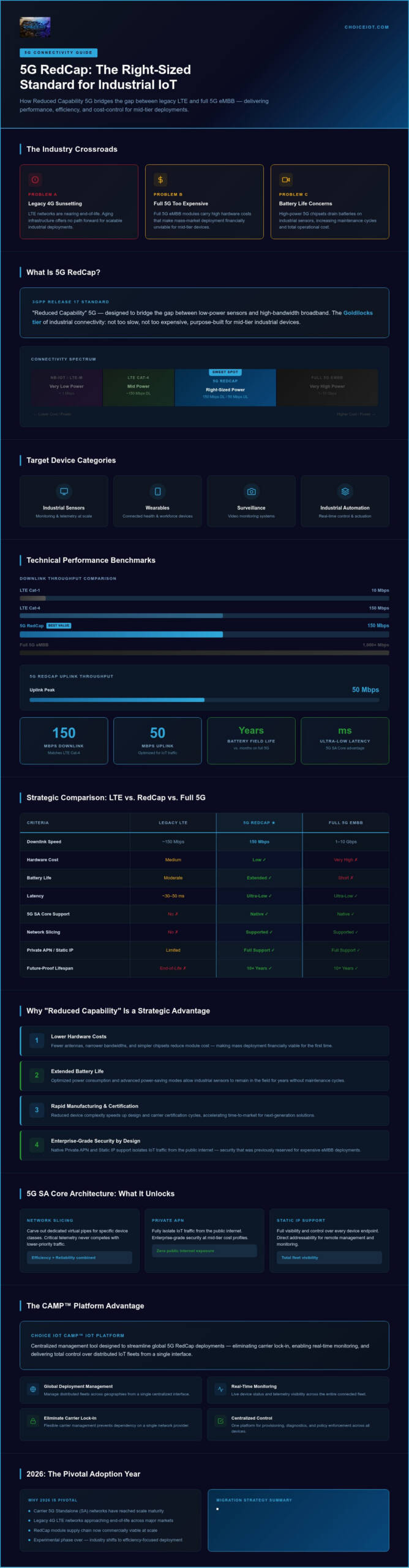Click the globe icon for Global Deployment Management

(x=33, y=1389)
